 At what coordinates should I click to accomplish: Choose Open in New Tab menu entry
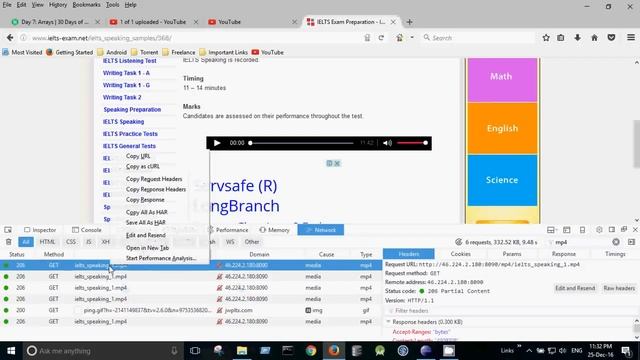click(147, 248)
